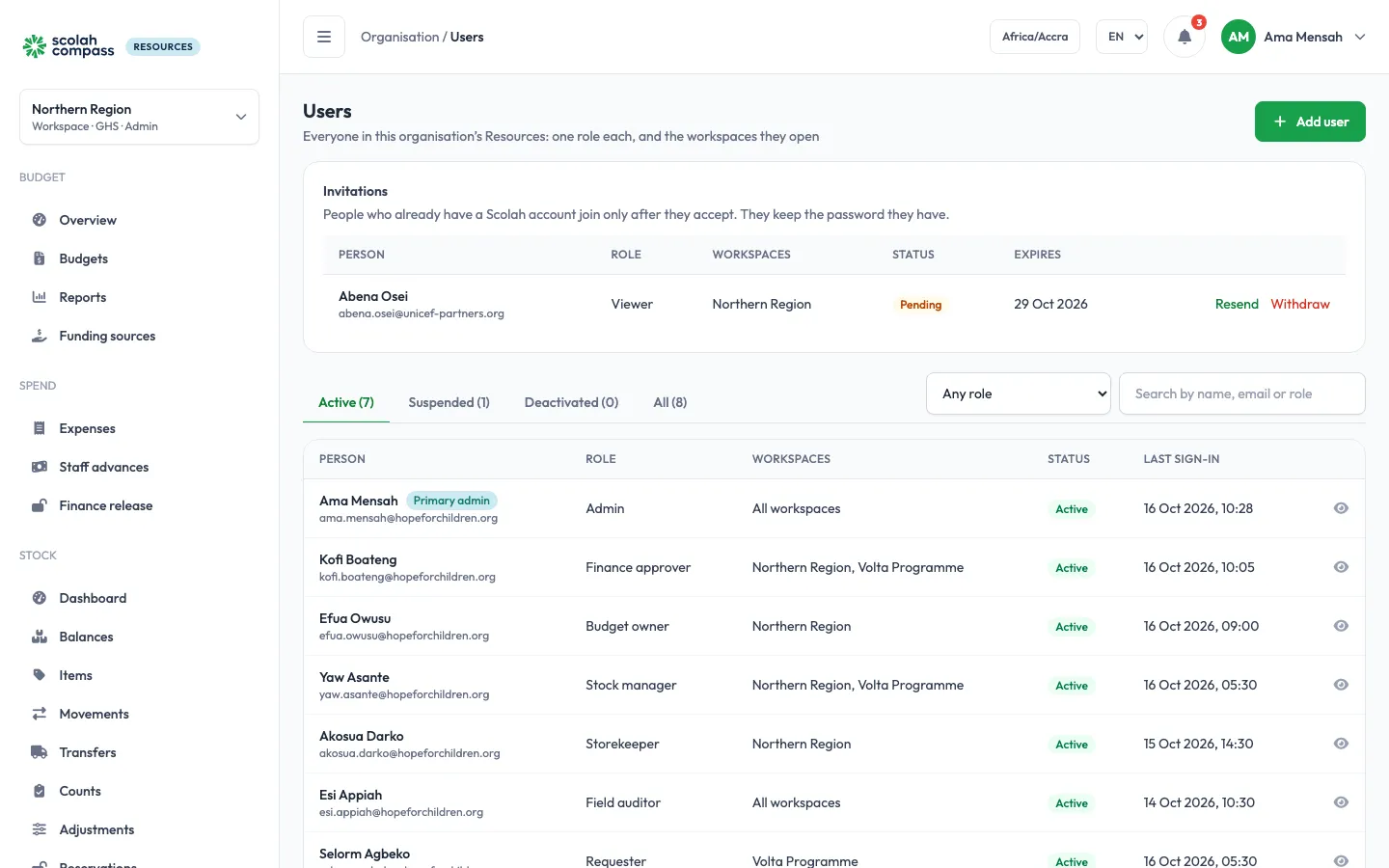Open the Expenses icon
The height and width of the screenshot is (868, 1389).
(40, 428)
